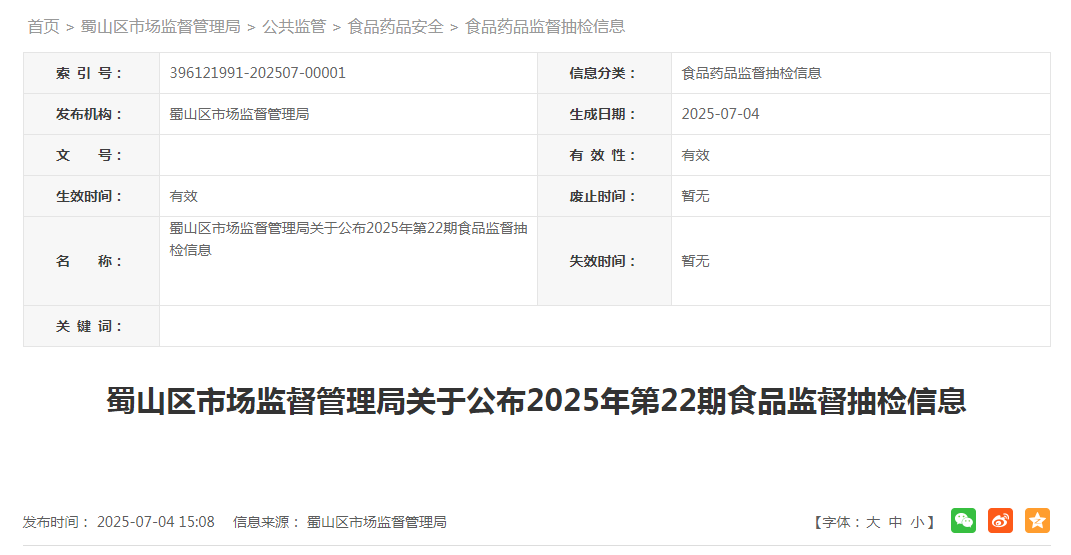The width and height of the screenshot is (1071, 555).
Task: Click 信息来源 value 蜀山区市场监督管理局
Action: (x=376, y=522)
